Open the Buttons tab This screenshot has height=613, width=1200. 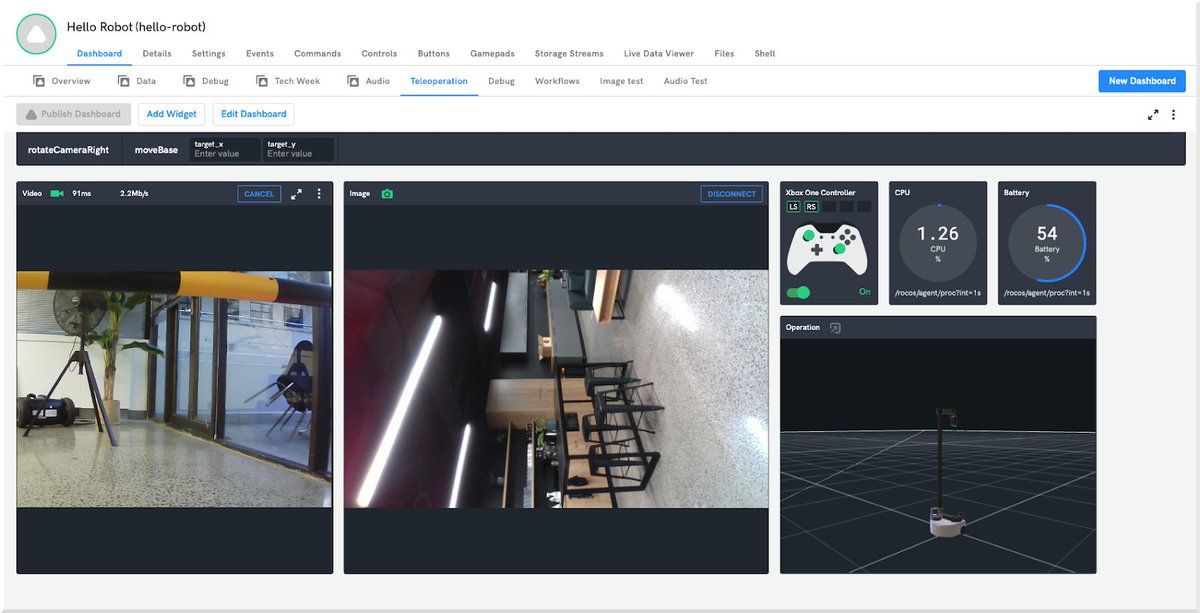[433, 54]
